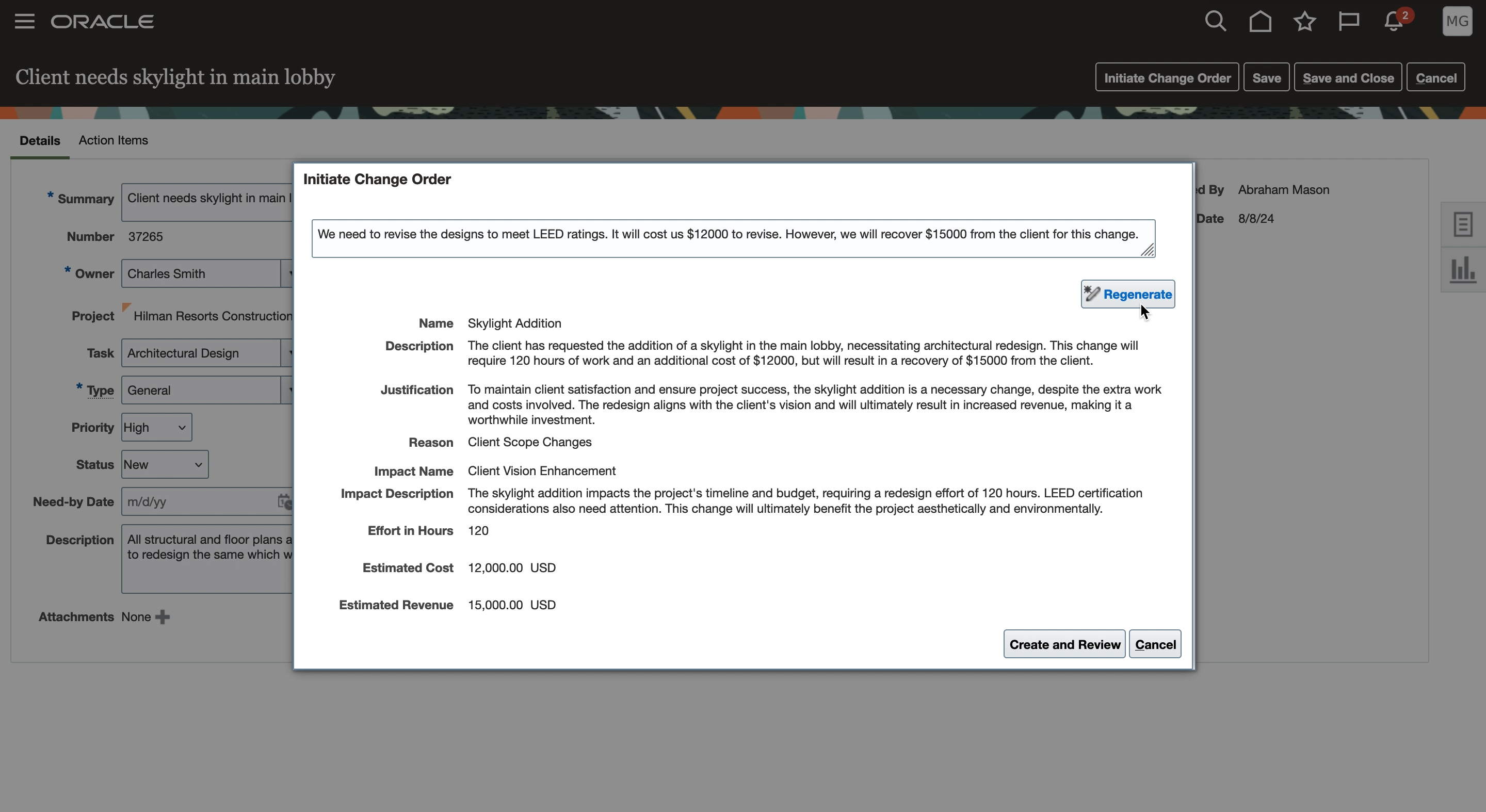Cancel the Initiate Change Order dialog
This screenshot has height=812, width=1486.
1155,644
